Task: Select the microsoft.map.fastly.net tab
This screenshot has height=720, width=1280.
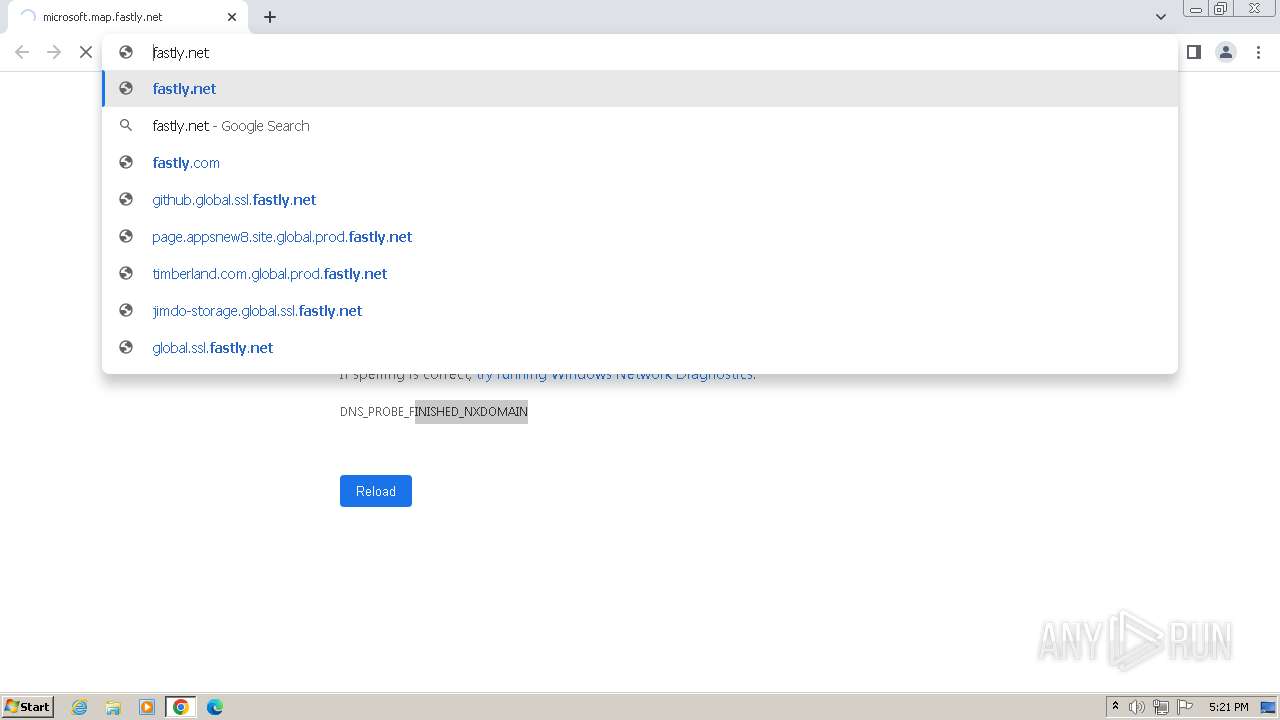Action: pos(128,17)
